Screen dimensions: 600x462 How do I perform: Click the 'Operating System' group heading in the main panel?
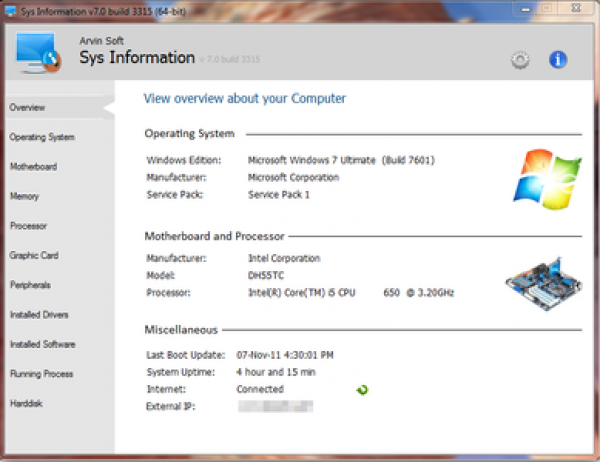pyautogui.click(x=189, y=134)
